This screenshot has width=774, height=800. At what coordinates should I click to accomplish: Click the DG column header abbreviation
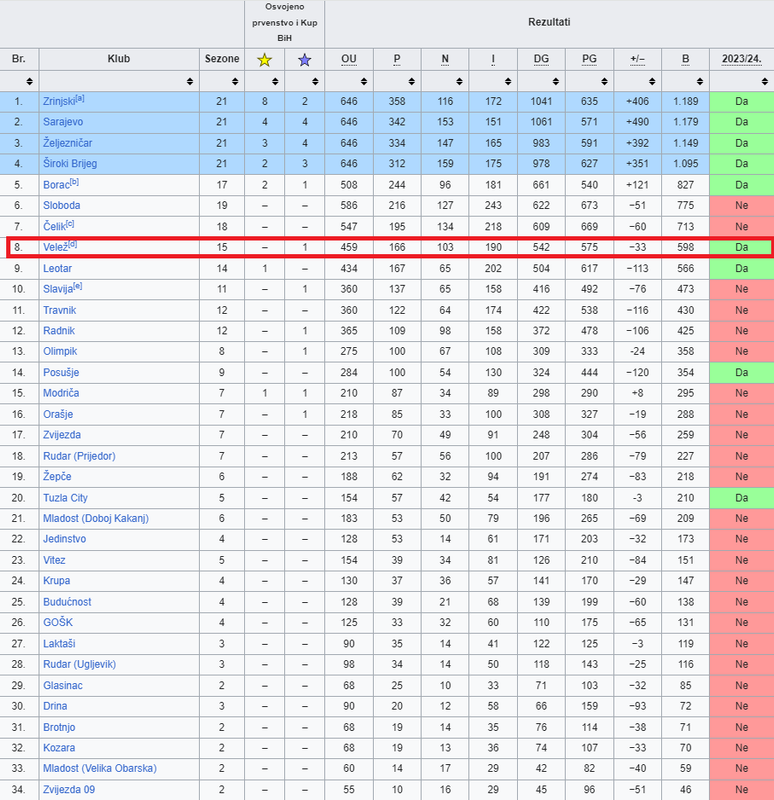click(x=541, y=59)
